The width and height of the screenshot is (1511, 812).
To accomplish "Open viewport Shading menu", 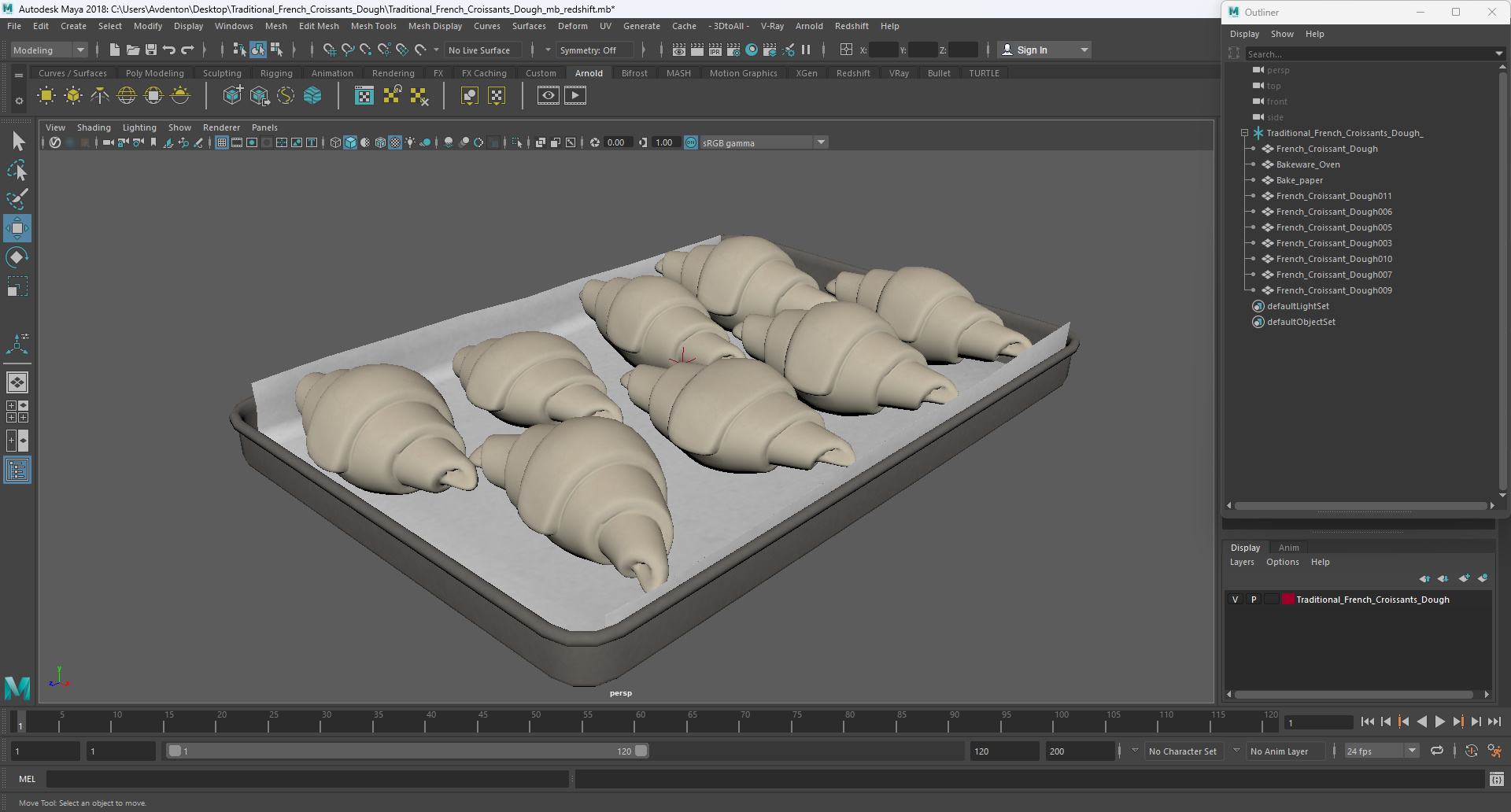I will coord(94,127).
